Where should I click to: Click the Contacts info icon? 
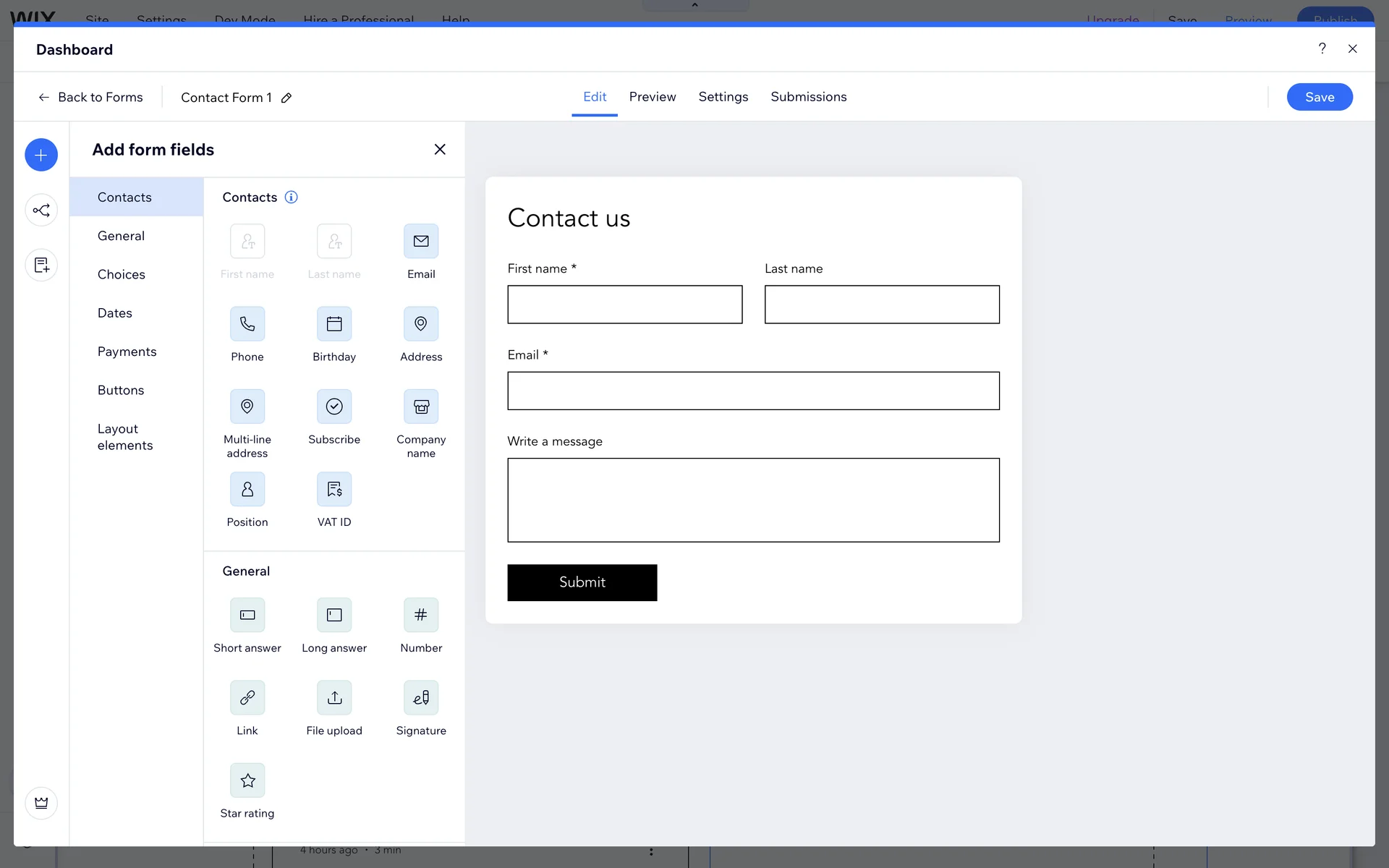(291, 197)
